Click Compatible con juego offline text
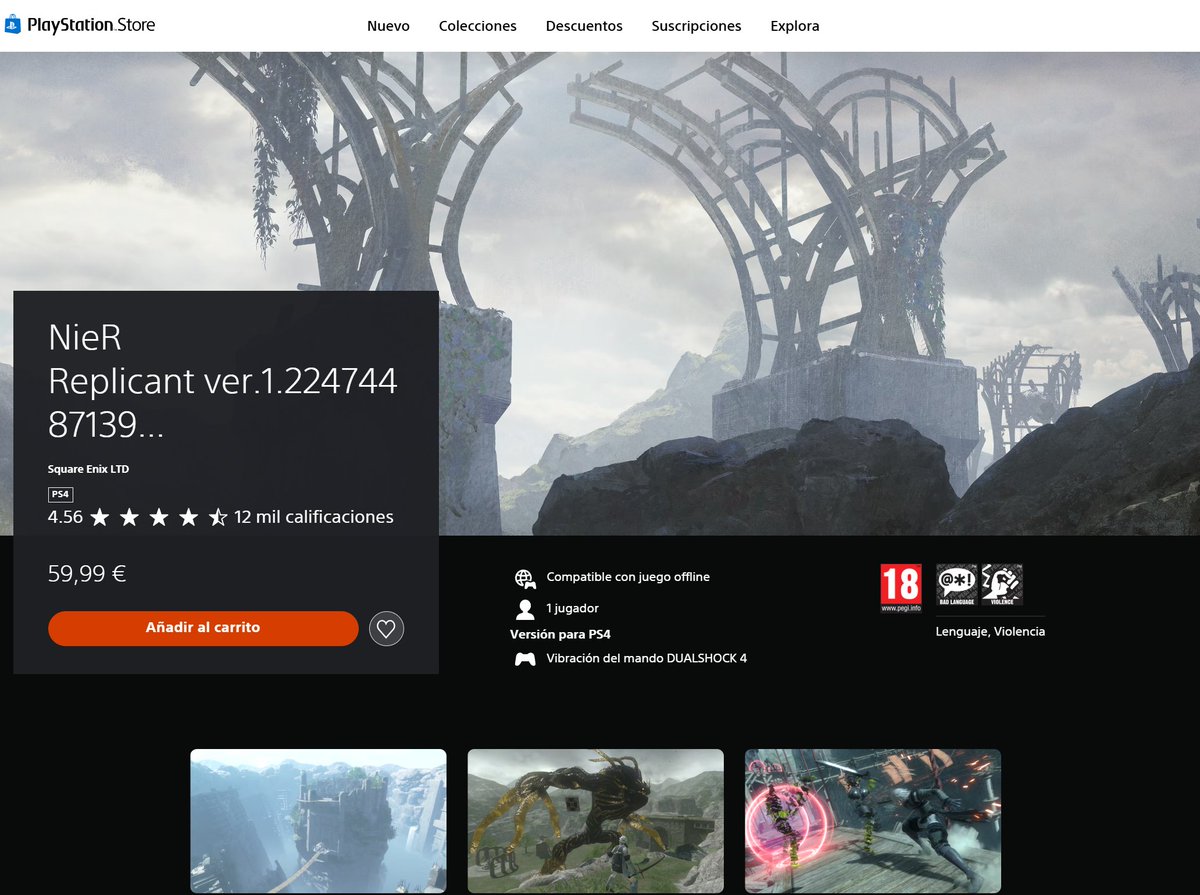The width and height of the screenshot is (1200, 895). click(628, 577)
